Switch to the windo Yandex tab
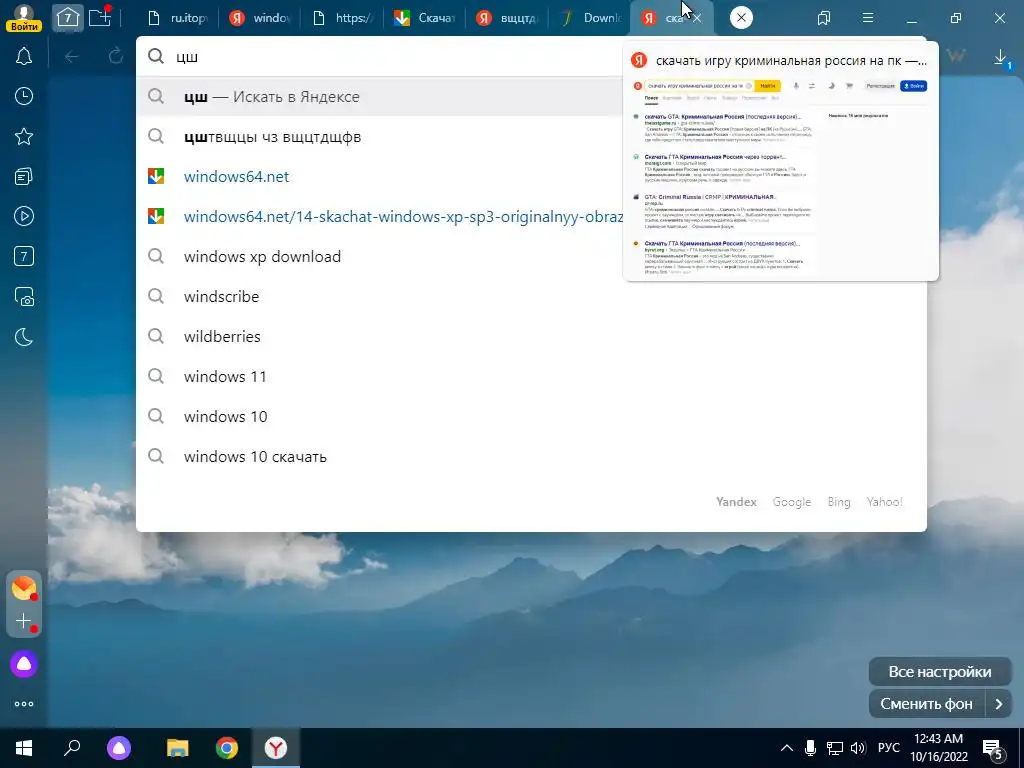The width and height of the screenshot is (1024, 768). 260,18
